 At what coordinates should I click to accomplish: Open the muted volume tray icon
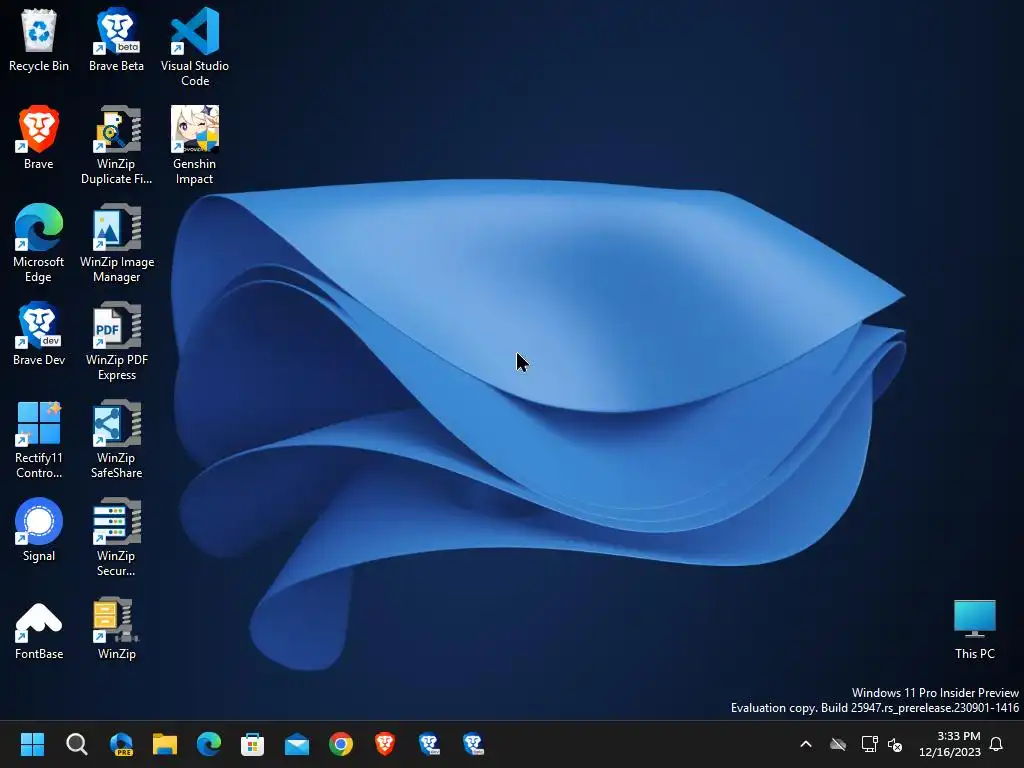point(895,744)
